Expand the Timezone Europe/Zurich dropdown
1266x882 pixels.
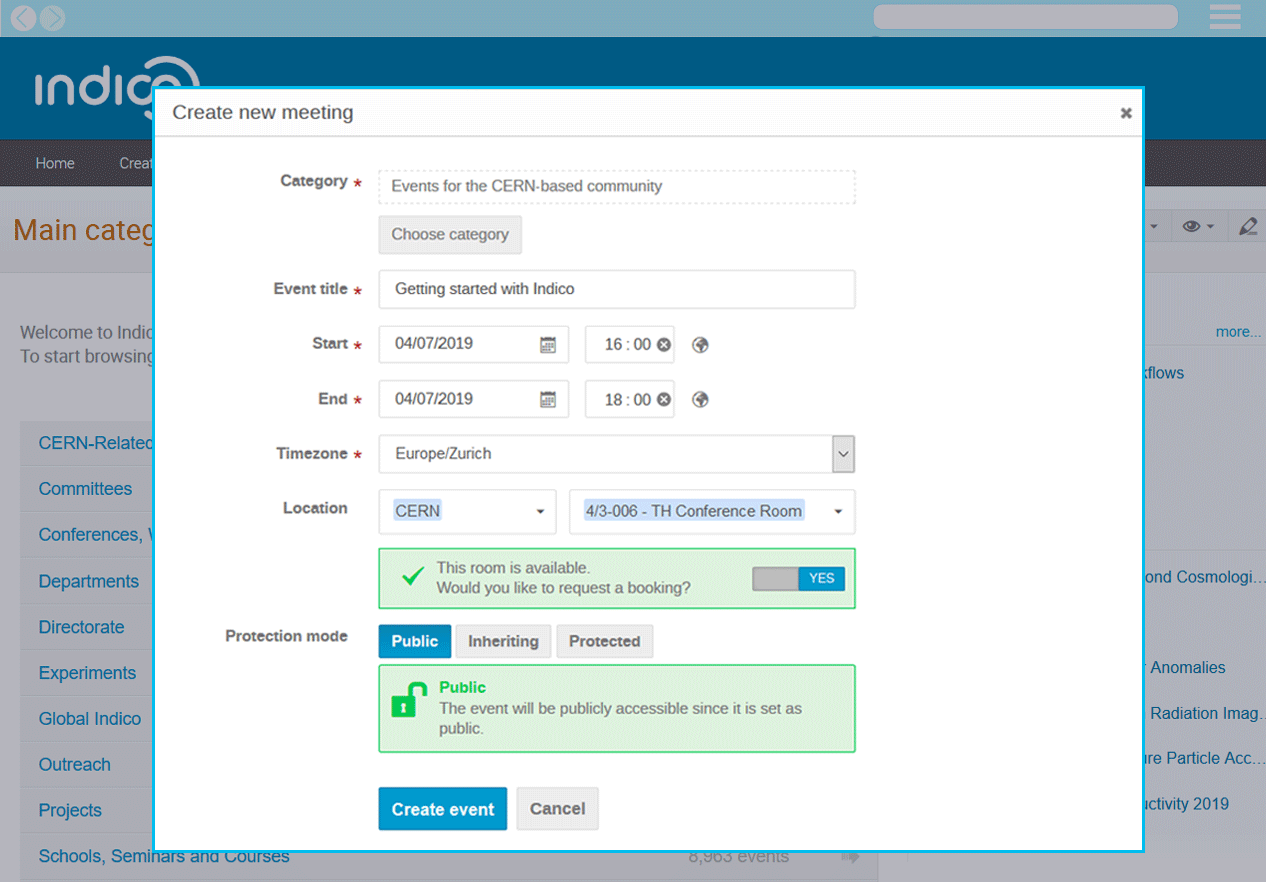coord(843,454)
